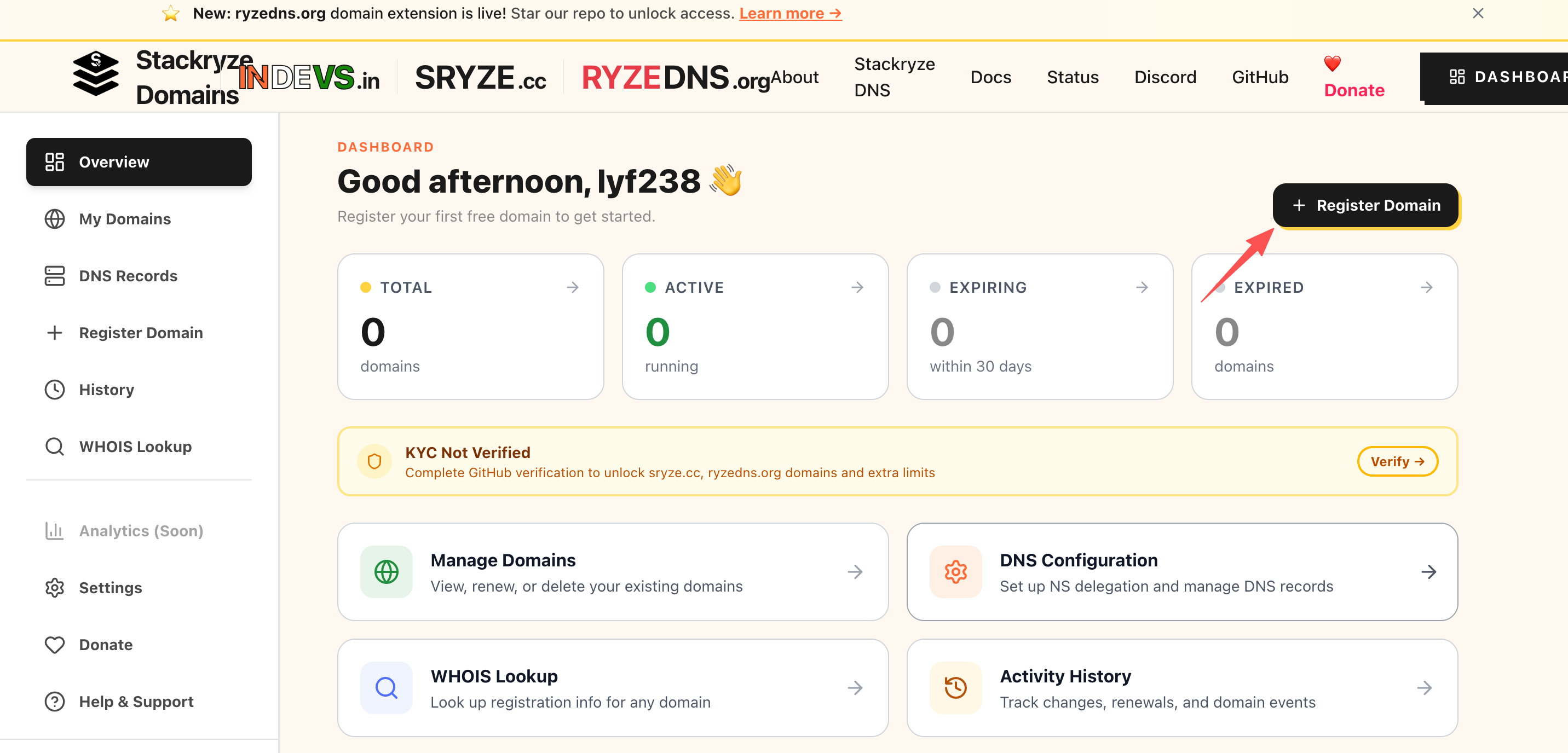Click the blue search icon on WHOIS Lookup card
Image resolution: width=1568 pixels, height=753 pixels.
click(387, 688)
